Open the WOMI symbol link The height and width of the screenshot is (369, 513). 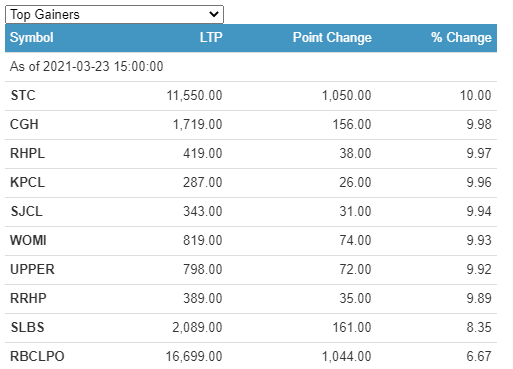(28, 240)
